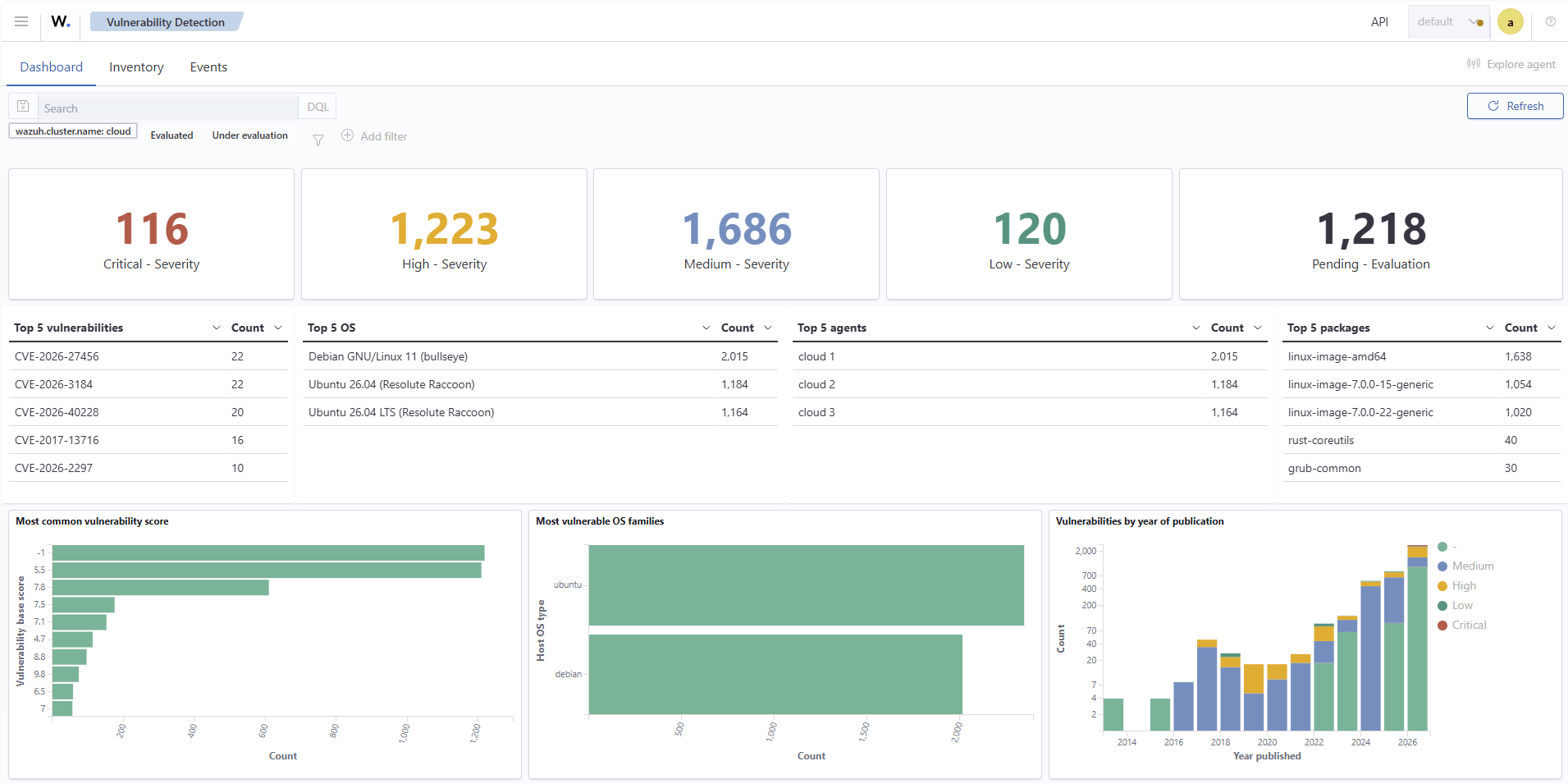Click the Add filter plus icon

[x=347, y=135]
